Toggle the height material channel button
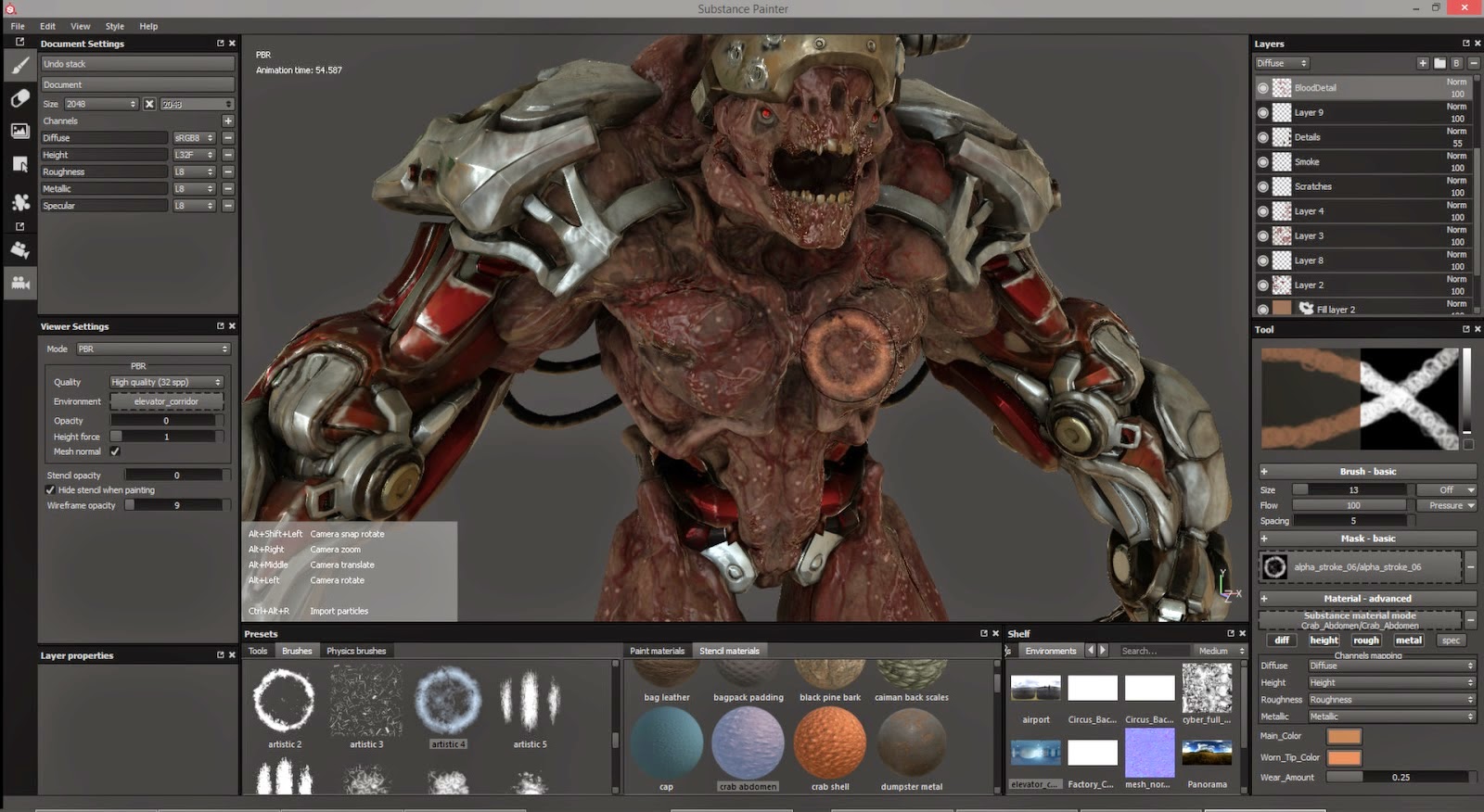Image resolution: width=1484 pixels, height=812 pixels. [x=1324, y=640]
